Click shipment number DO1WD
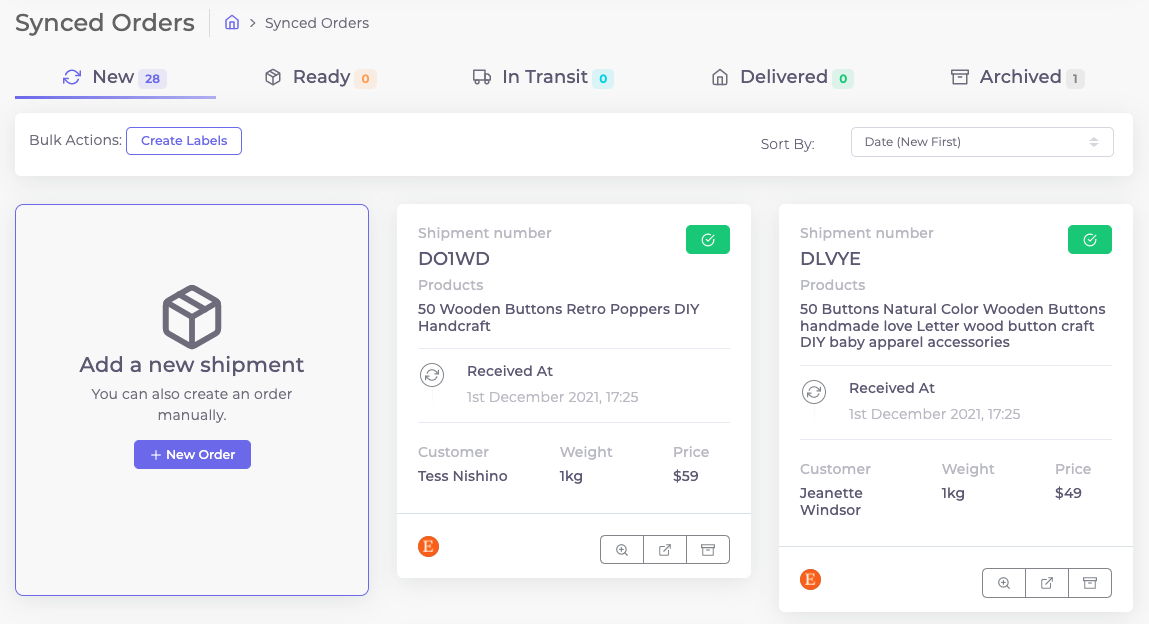 [x=454, y=259]
